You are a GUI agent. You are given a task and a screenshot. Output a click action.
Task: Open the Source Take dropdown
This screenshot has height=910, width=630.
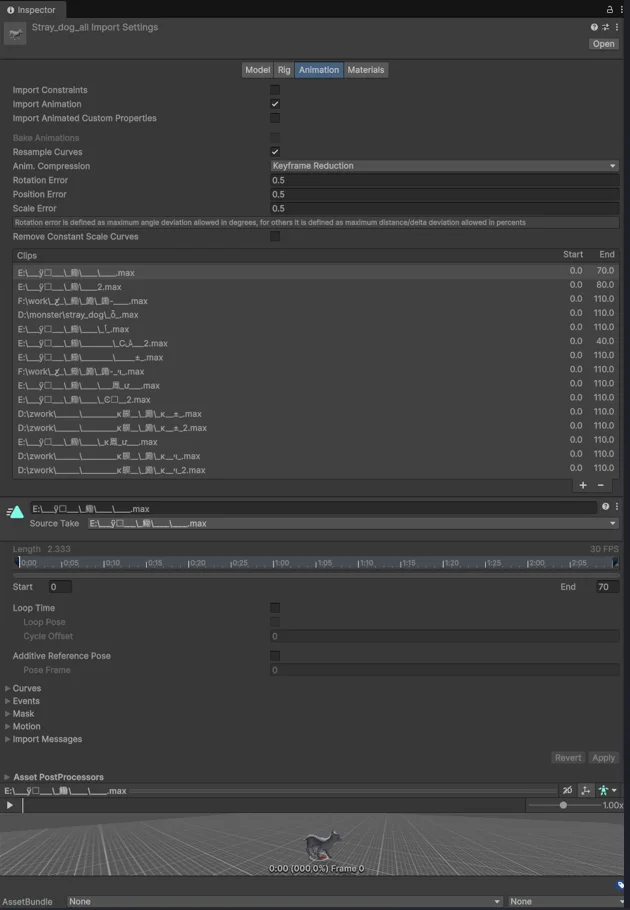click(x=353, y=523)
